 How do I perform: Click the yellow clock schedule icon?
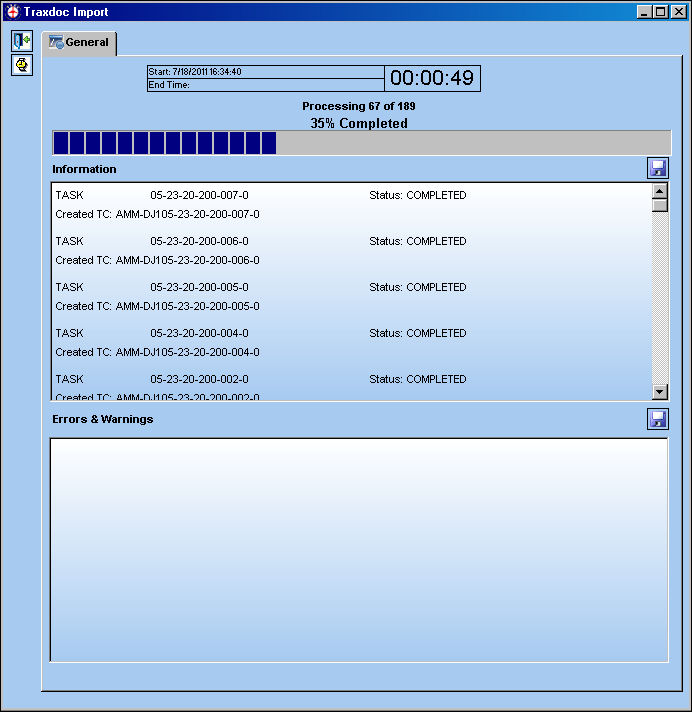point(22,65)
